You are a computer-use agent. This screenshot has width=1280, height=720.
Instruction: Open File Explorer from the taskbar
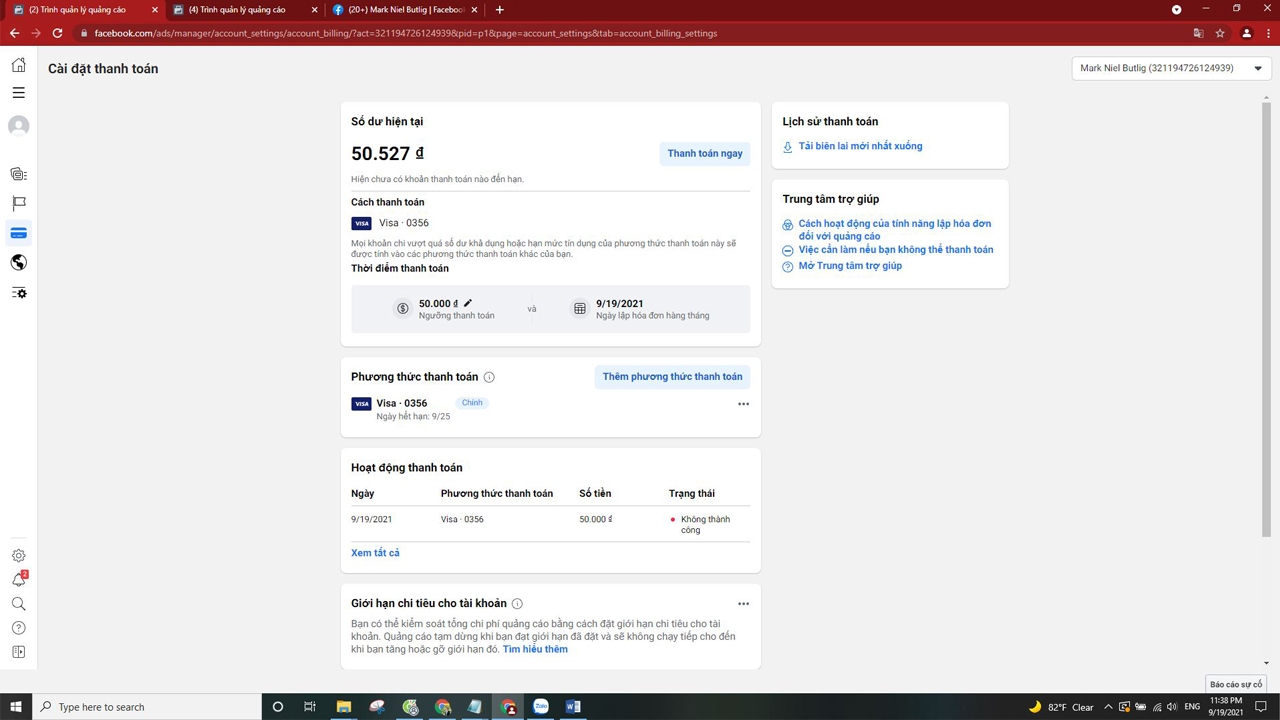344,707
